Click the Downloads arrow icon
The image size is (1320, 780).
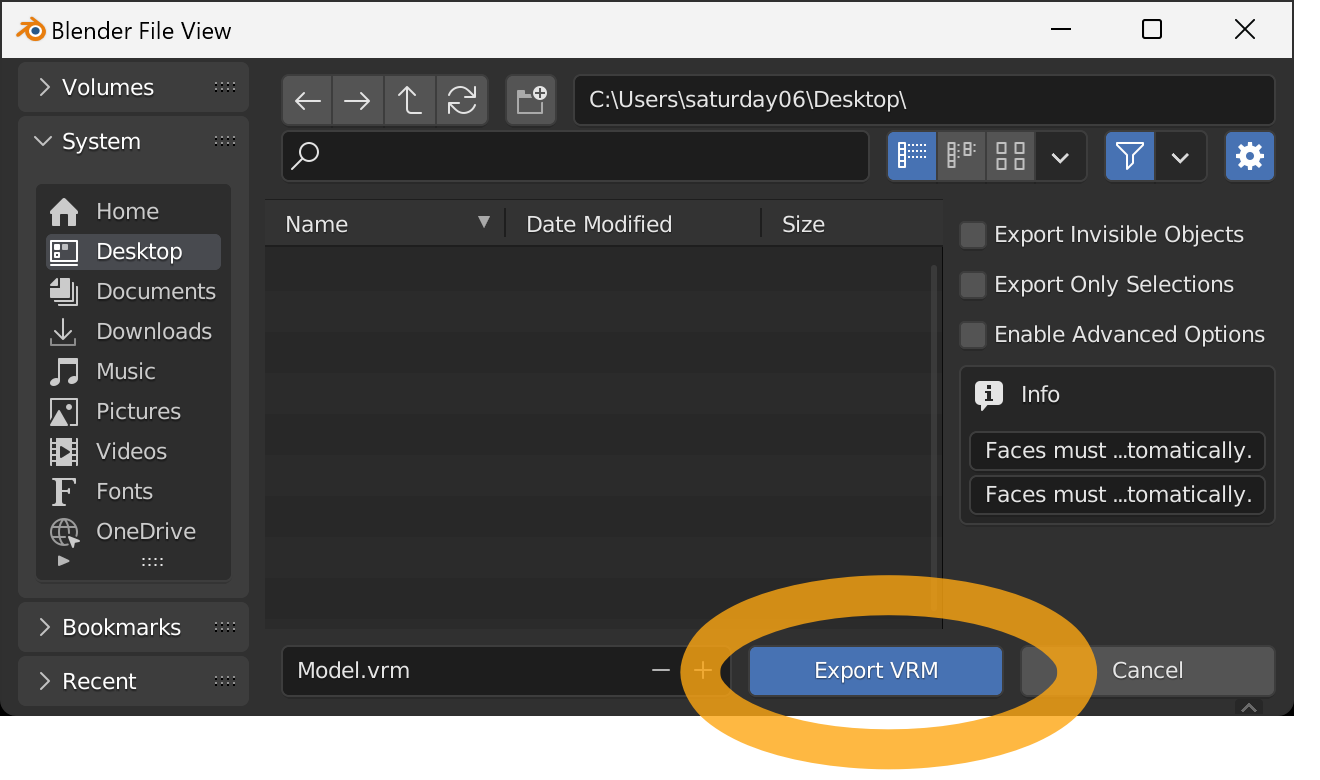pyautogui.click(x=64, y=331)
